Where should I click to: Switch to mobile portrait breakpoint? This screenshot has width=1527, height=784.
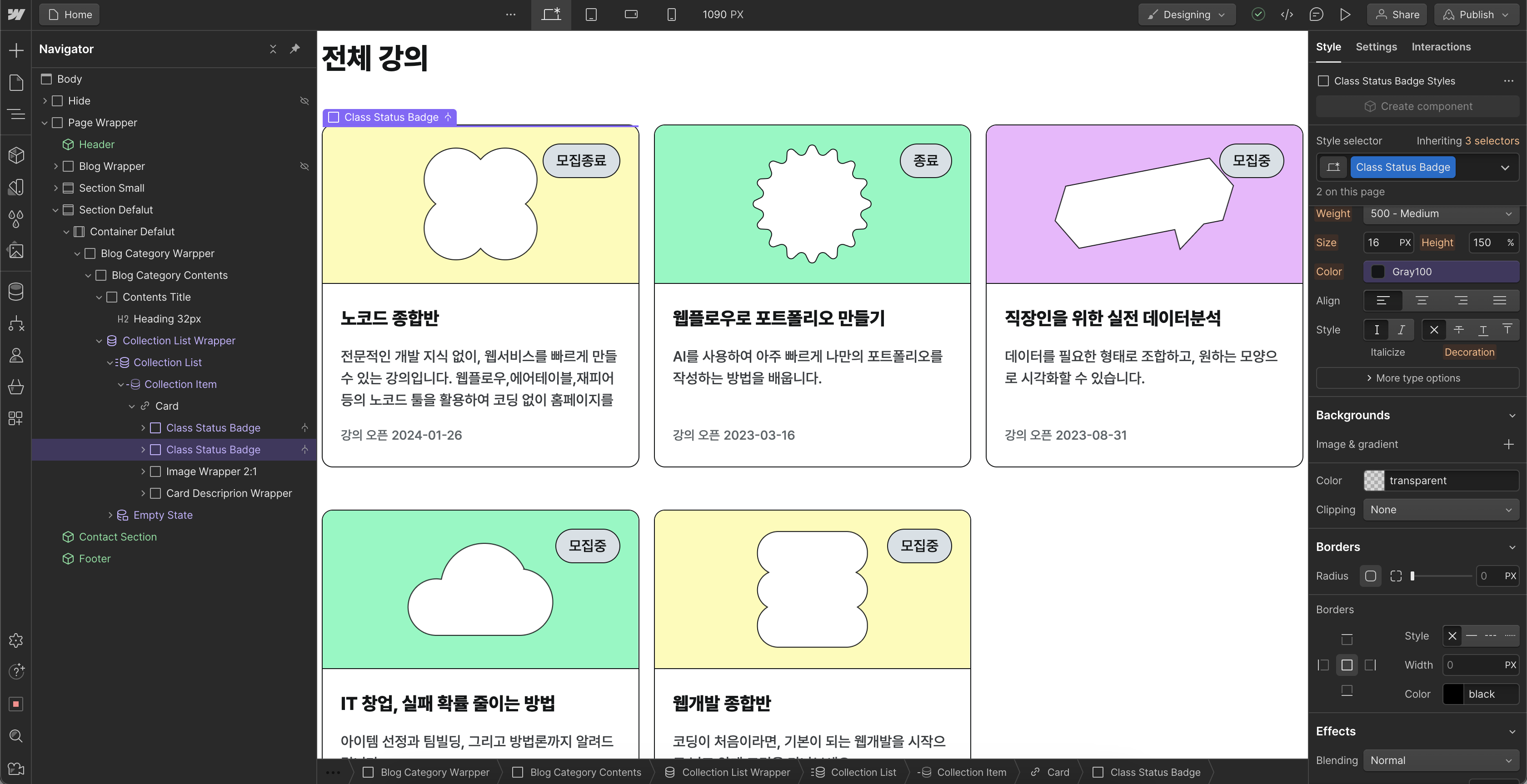(x=671, y=14)
